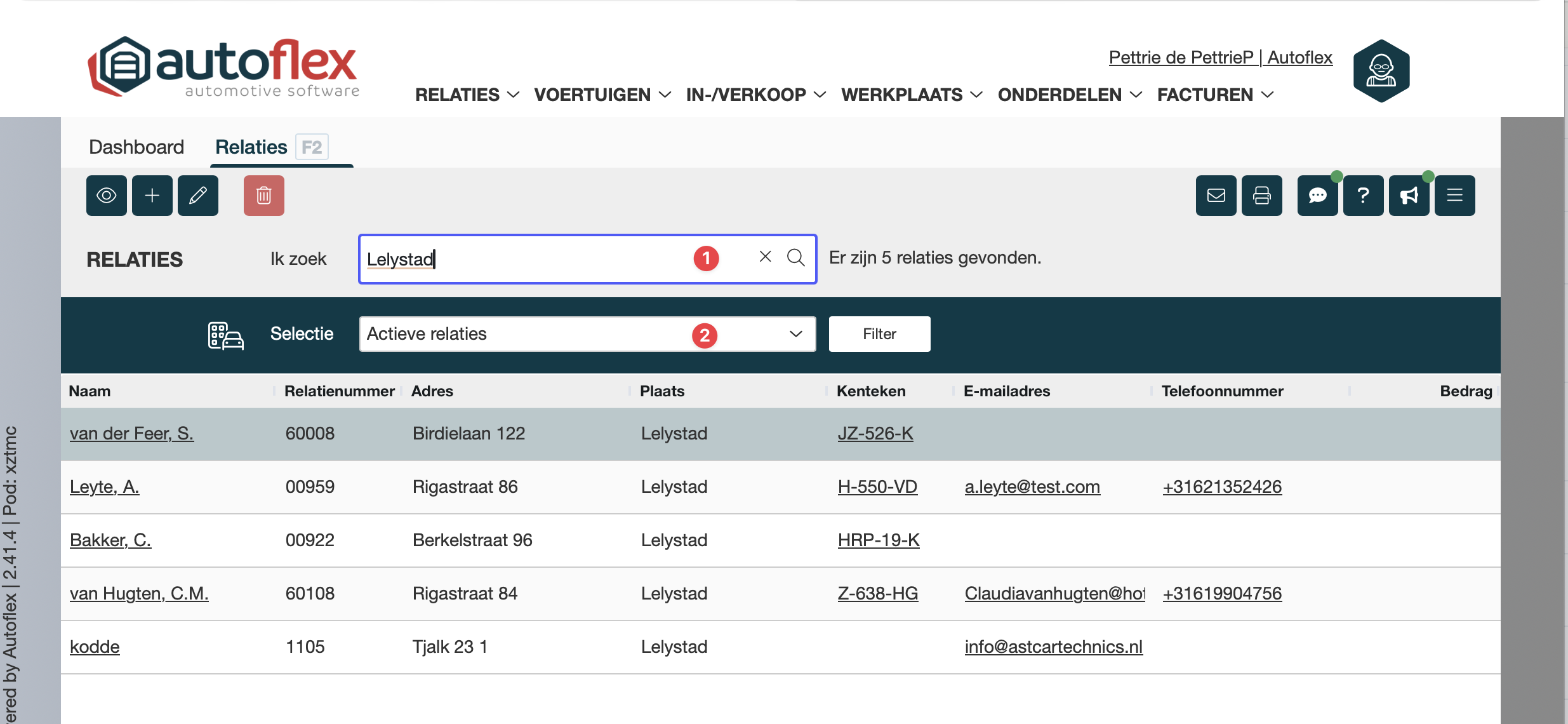
Task: Sort by the Adres column header
Action: 432,391
